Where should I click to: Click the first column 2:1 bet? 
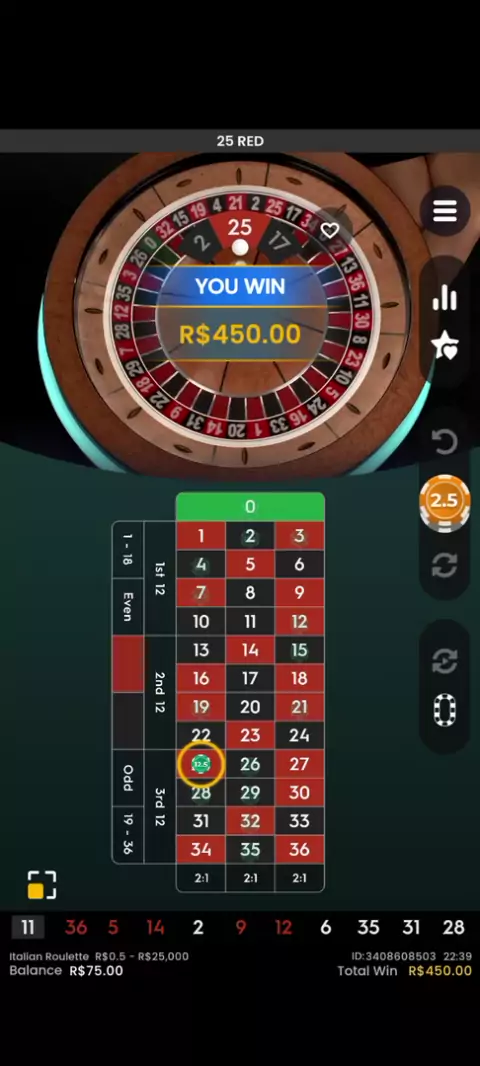point(201,878)
